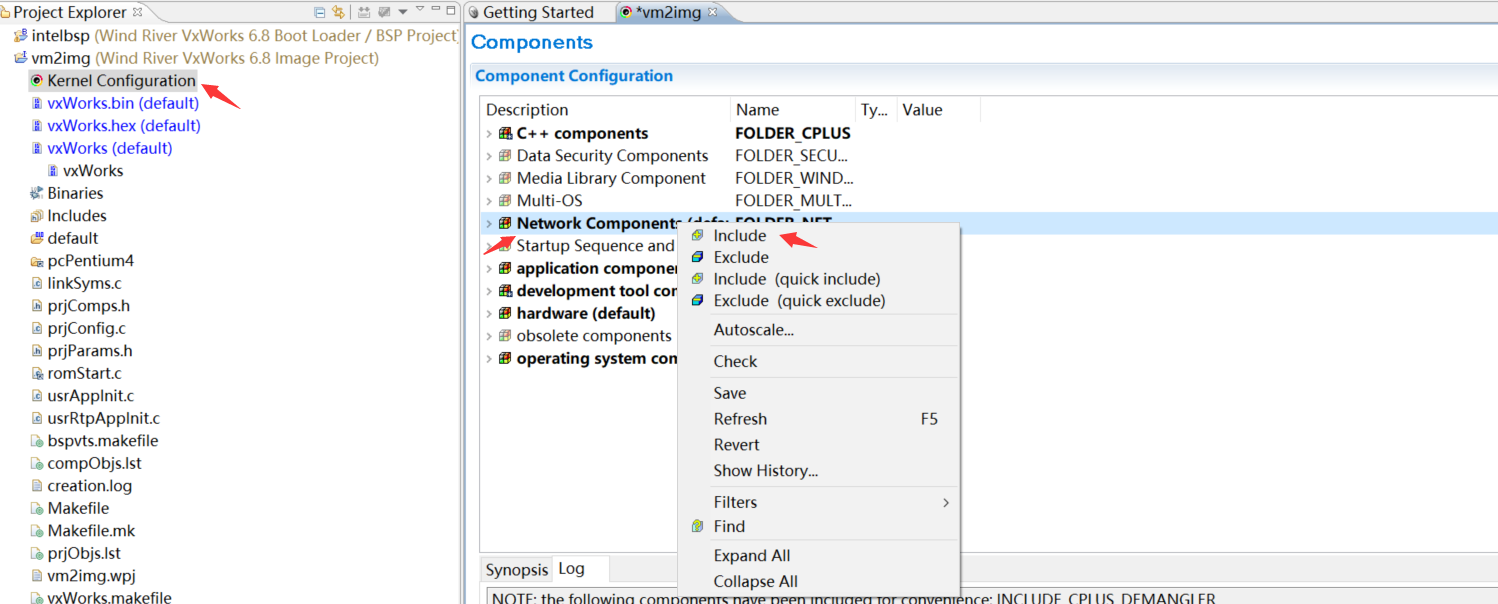This screenshot has width=1498, height=604.
Task: Select Refresh in the context menu
Action: [x=819, y=419]
